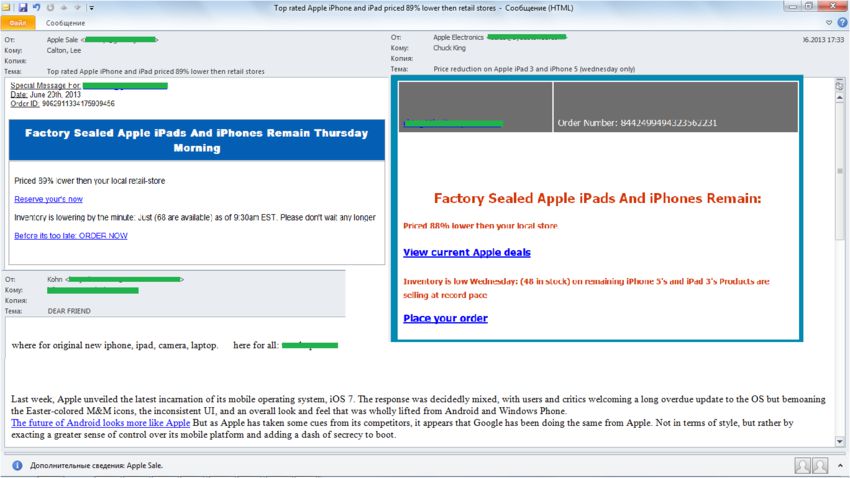Expand the people pane with the chevron
850x478 pixels.
[x=840, y=466]
